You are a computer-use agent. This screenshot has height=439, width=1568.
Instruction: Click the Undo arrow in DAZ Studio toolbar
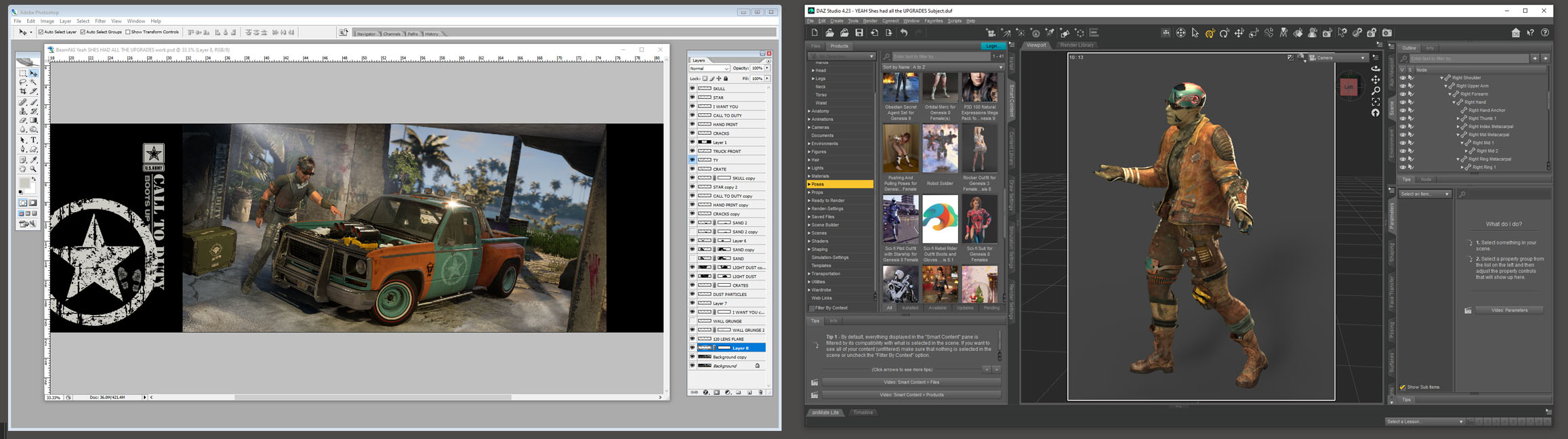point(904,33)
